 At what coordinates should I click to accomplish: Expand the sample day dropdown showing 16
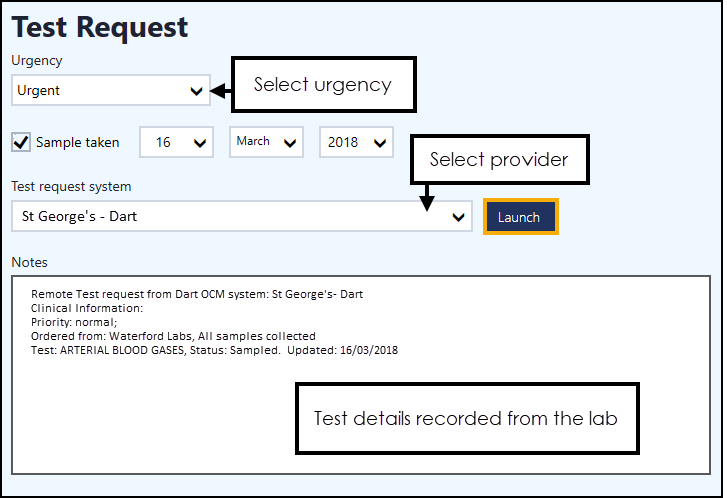176,142
